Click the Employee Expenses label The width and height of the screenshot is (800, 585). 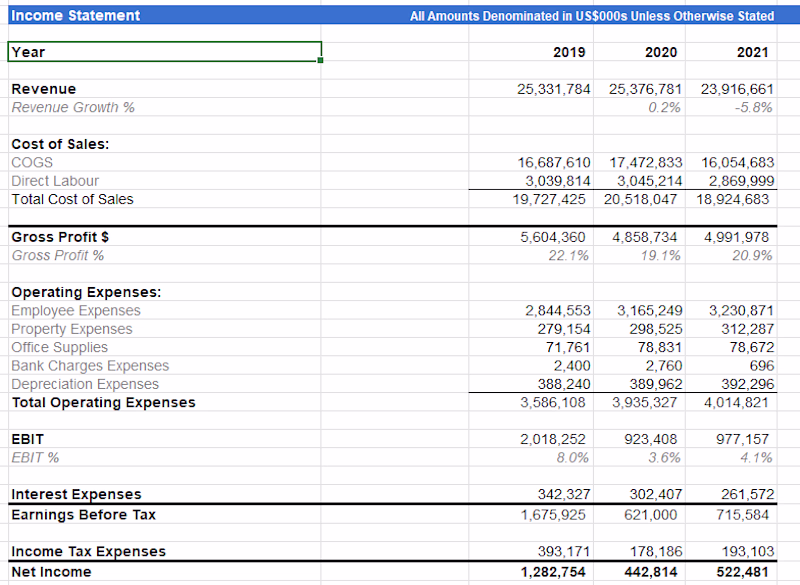tap(76, 311)
